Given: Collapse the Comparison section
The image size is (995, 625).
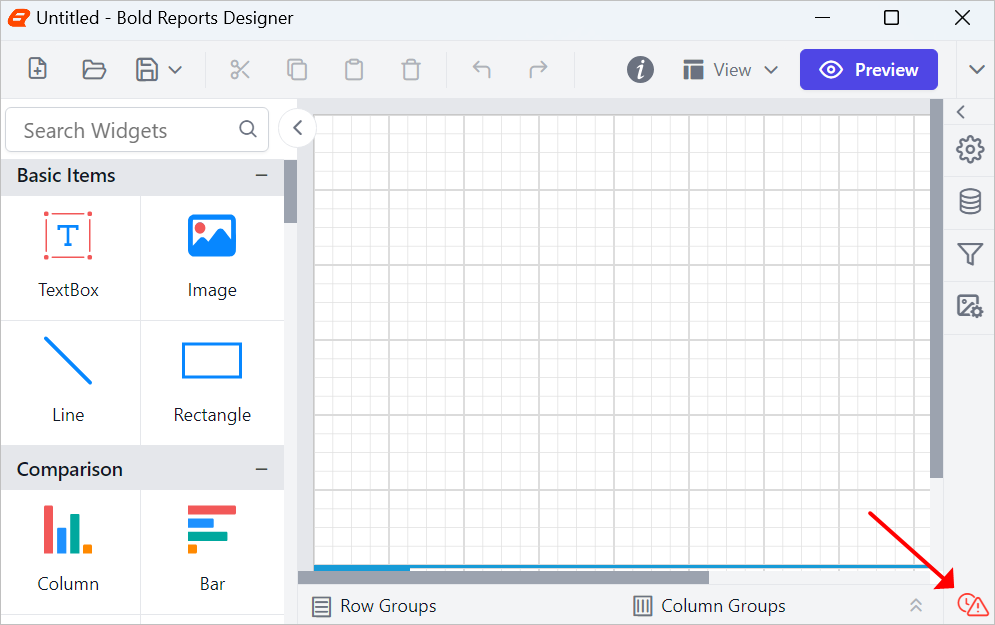Looking at the screenshot, I should tap(261, 470).
